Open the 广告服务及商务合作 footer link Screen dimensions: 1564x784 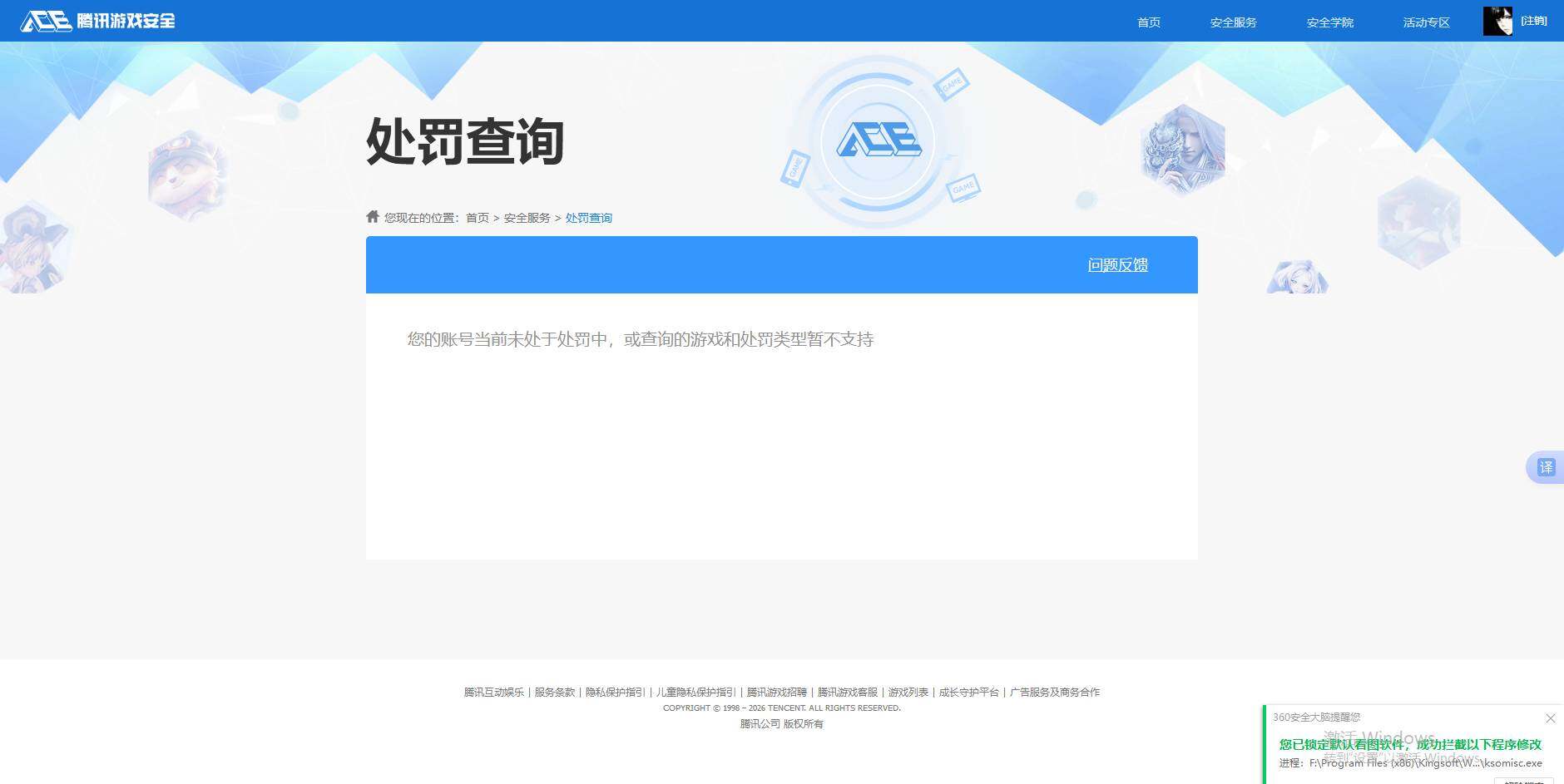pyautogui.click(x=1055, y=692)
